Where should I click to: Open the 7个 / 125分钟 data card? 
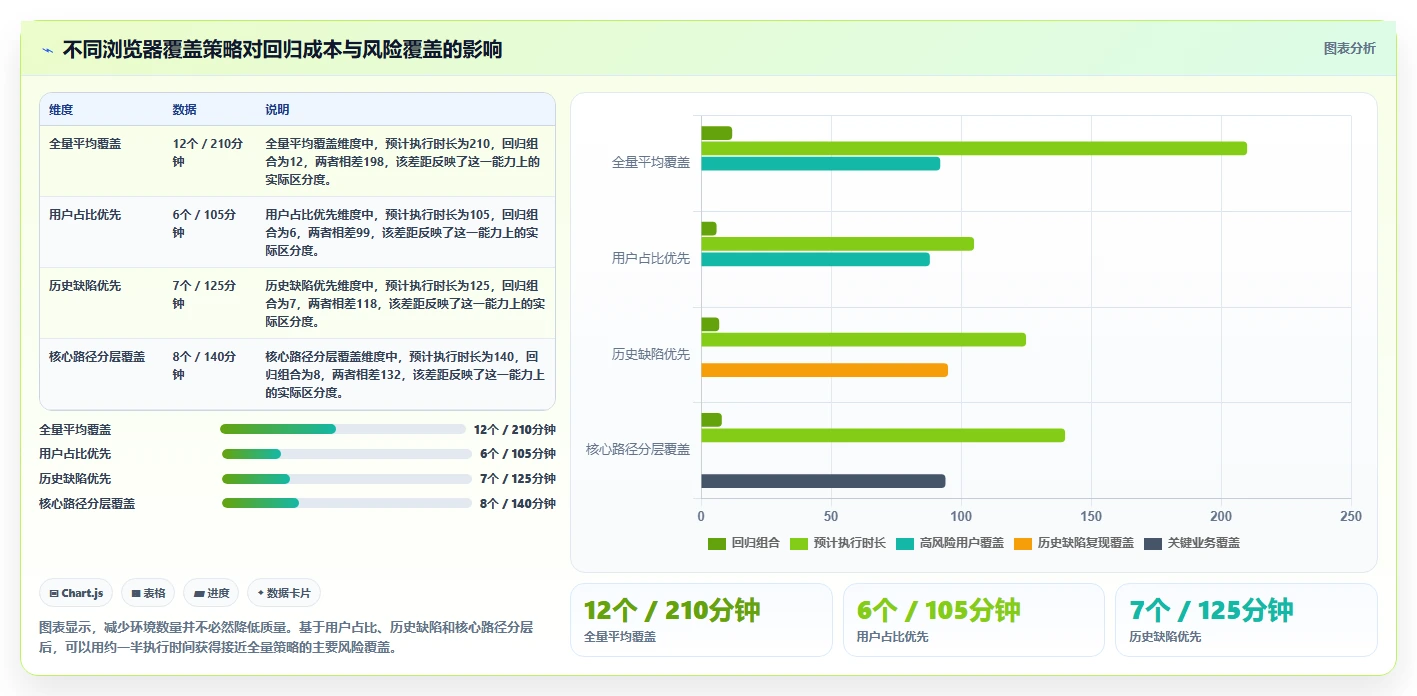click(1246, 620)
